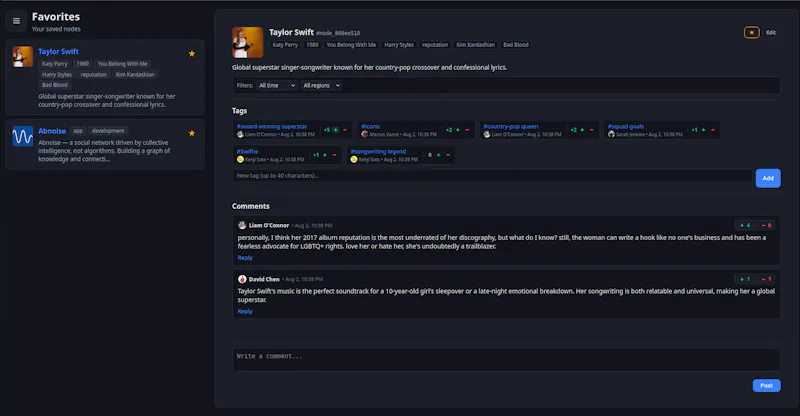Select You Belong With Me header chip

coord(351,45)
